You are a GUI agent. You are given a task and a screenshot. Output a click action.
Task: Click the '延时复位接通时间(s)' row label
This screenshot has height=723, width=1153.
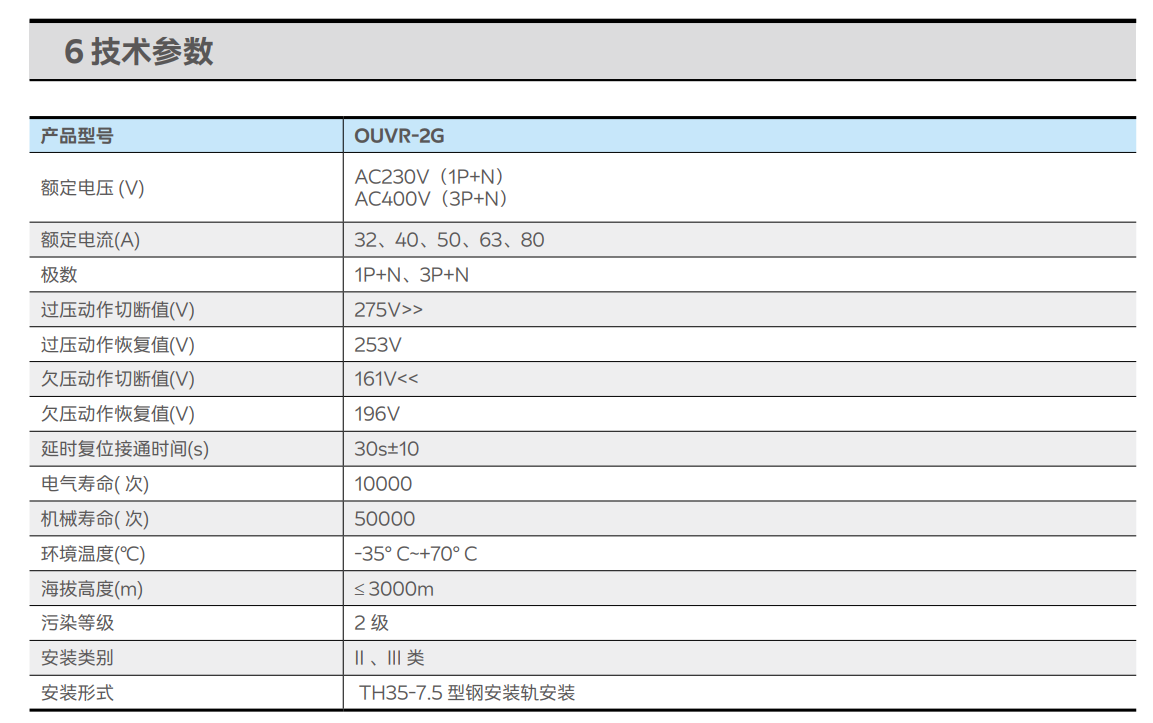(125, 449)
